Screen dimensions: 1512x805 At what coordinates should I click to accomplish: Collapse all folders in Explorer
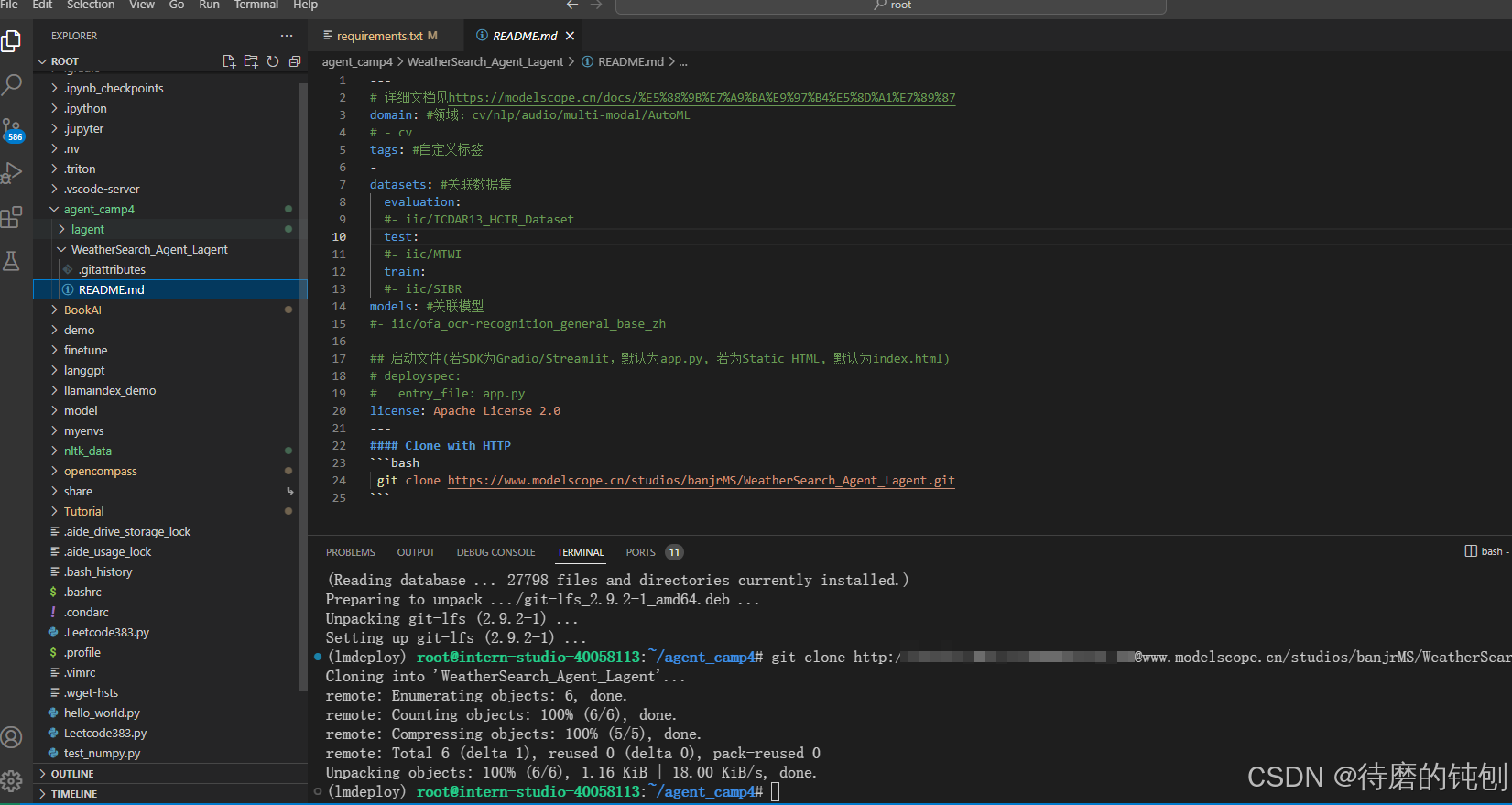coord(295,61)
